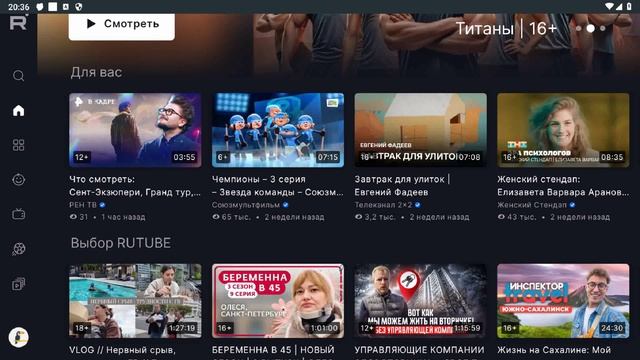Click the battery status icon
This screenshot has height=360, width=640.
(629, 7)
